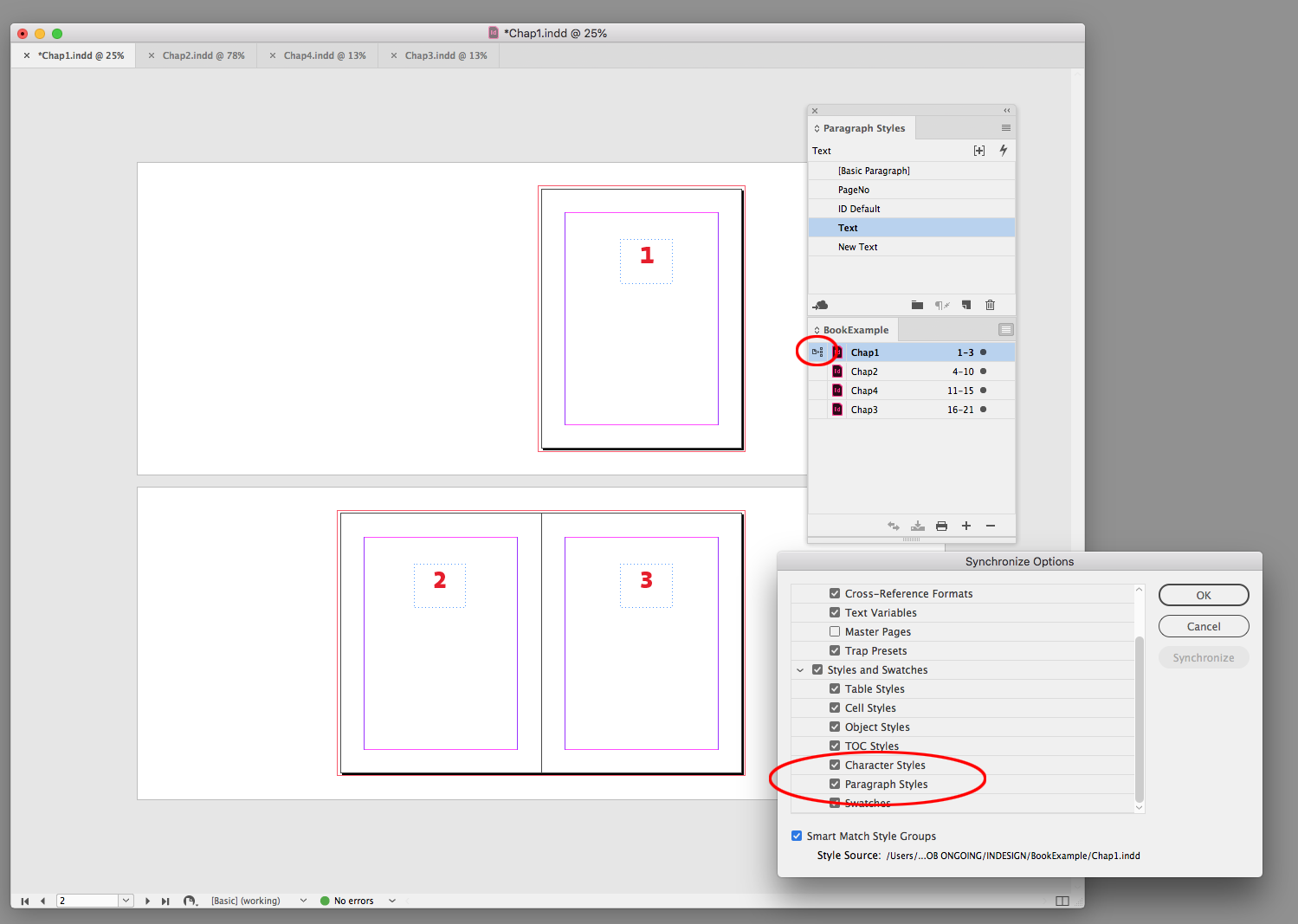Switch to the Chap2.indd document tab
The height and width of the screenshot is (924, 1298).
coord(203,55)
